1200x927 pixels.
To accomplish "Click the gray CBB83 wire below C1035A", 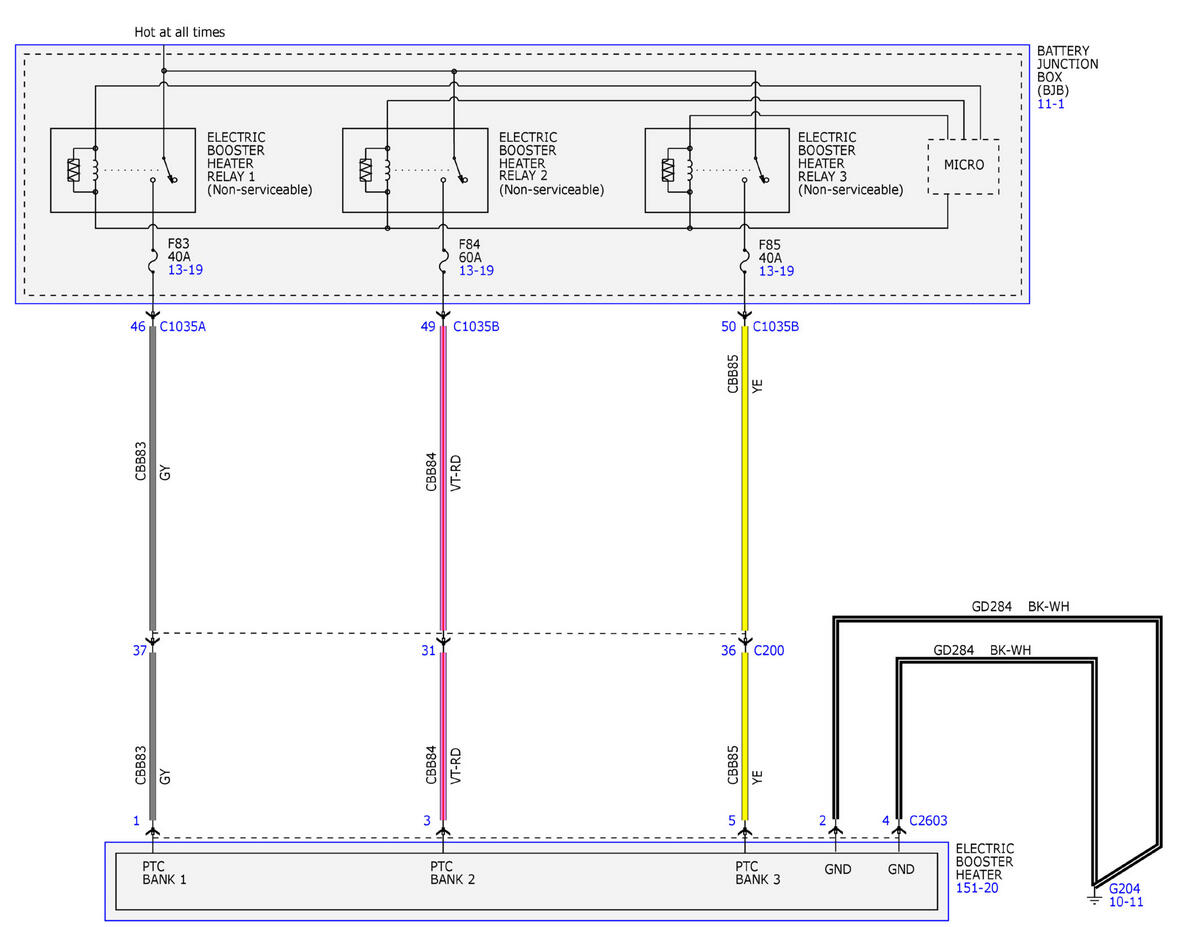I will click(x=153, y=480).
